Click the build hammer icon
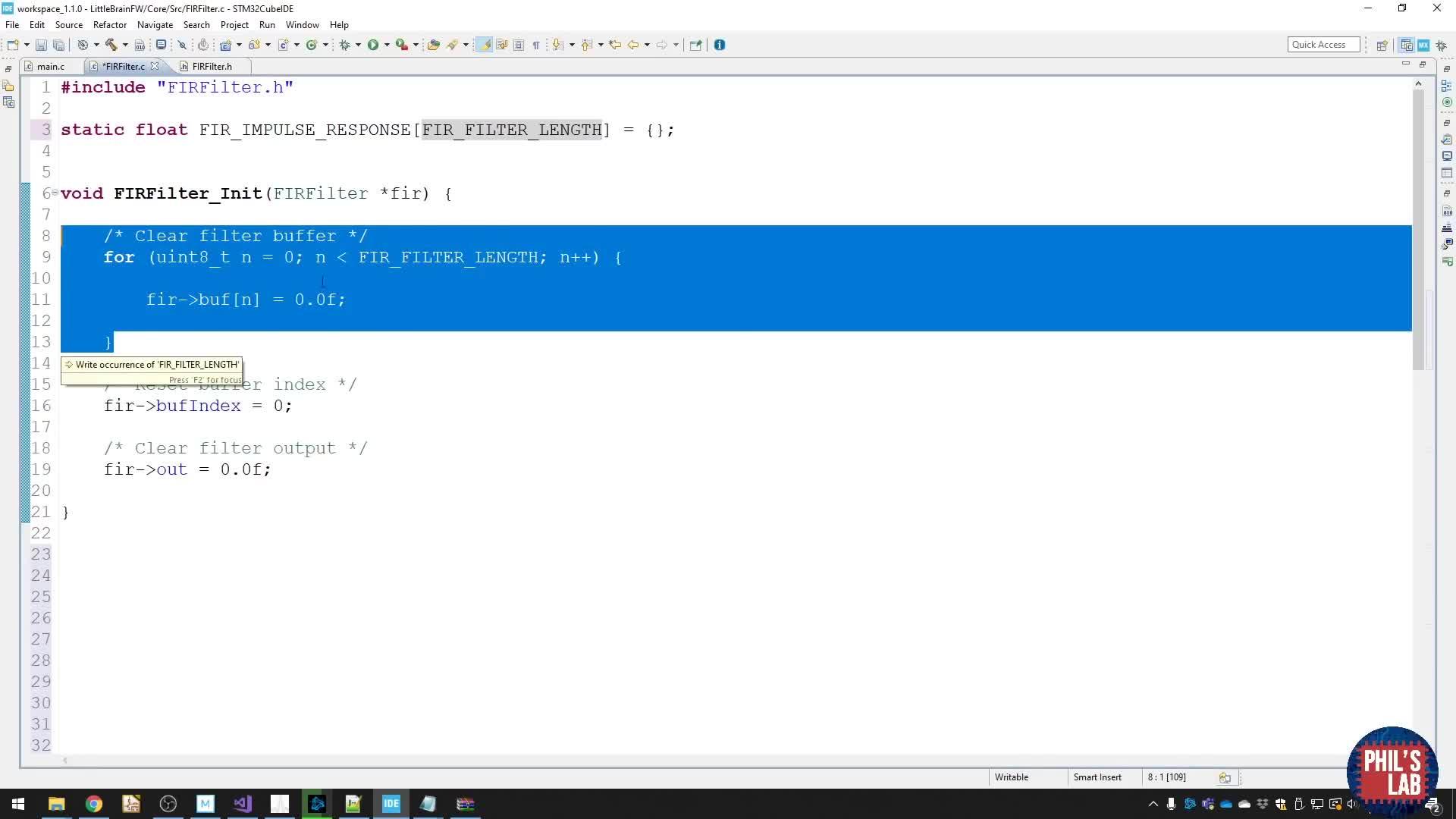 (x=111, y=45)
